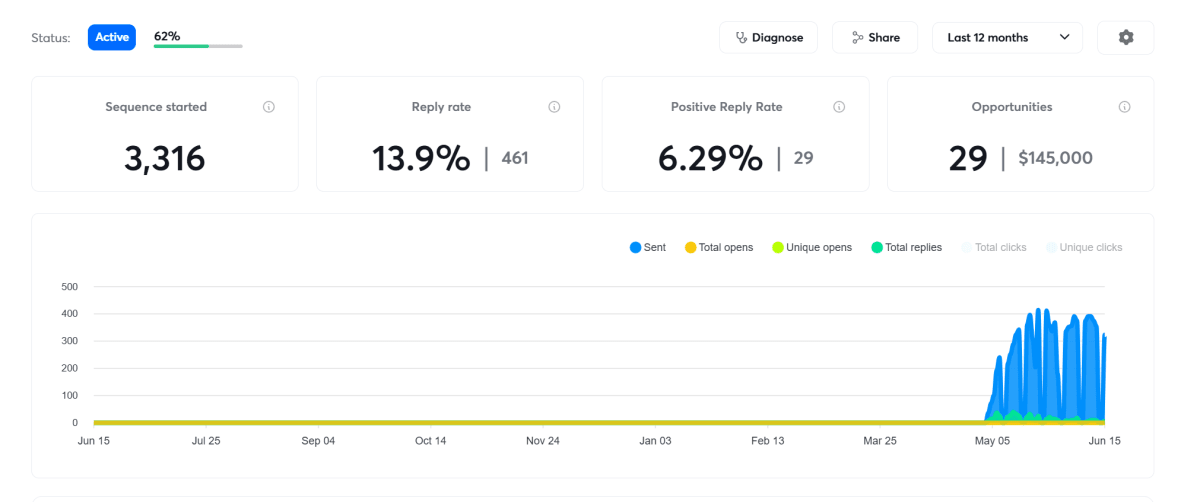Show info for Positive Reply Rate
The height and width of the screenshot is (502, 1200).
pos(839,107)
